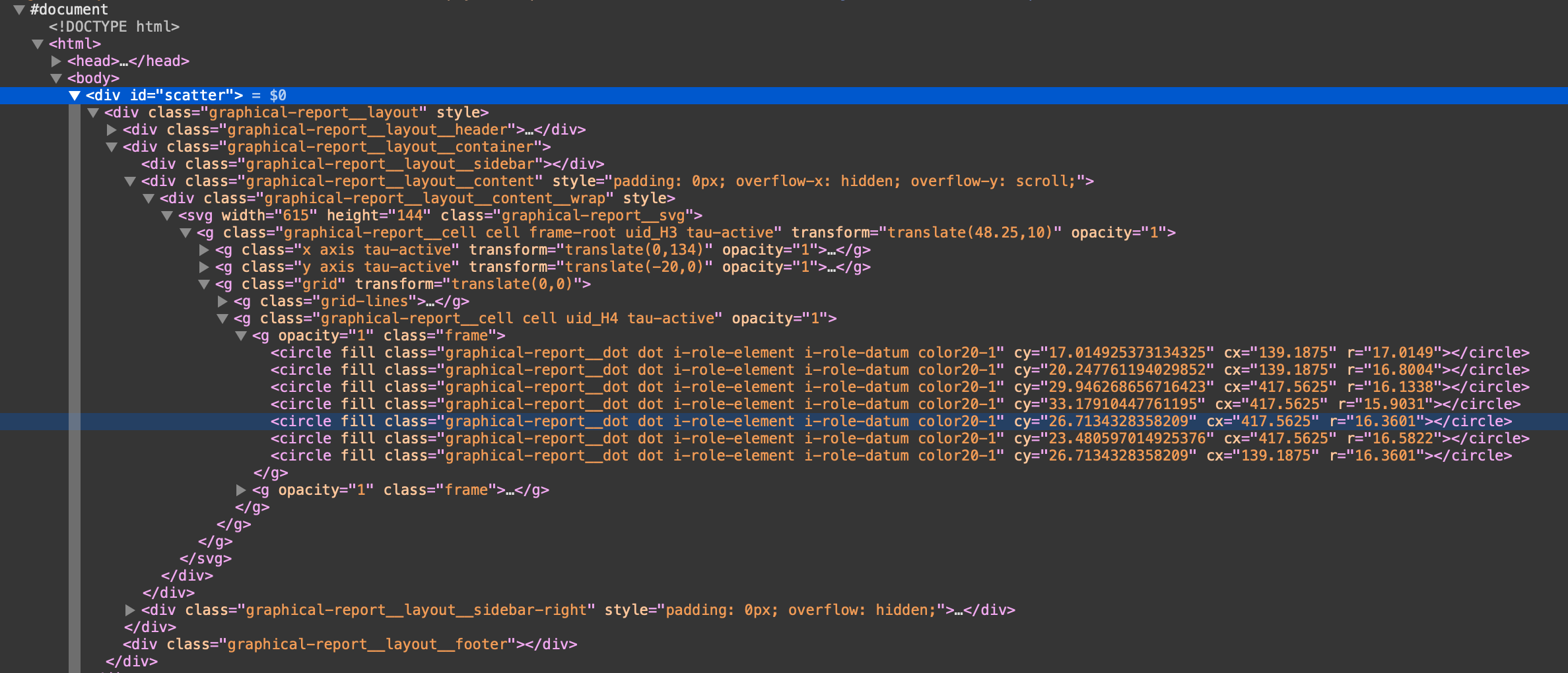Collapse the graphical-report__layout__container div

coord(112,146)
